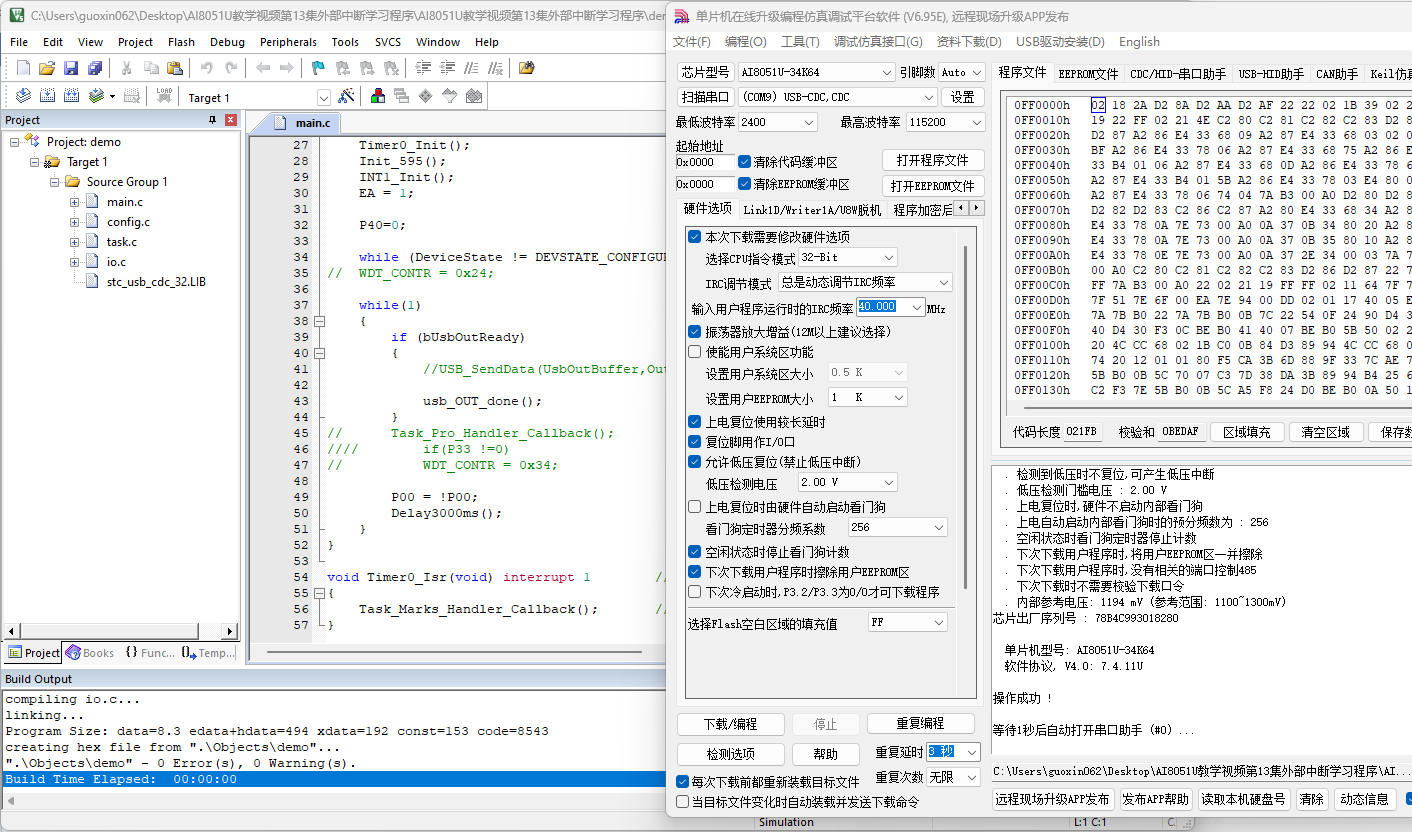Click the Copy icon in Keil toolbar
1412x832 pixels.
(151, 68)
